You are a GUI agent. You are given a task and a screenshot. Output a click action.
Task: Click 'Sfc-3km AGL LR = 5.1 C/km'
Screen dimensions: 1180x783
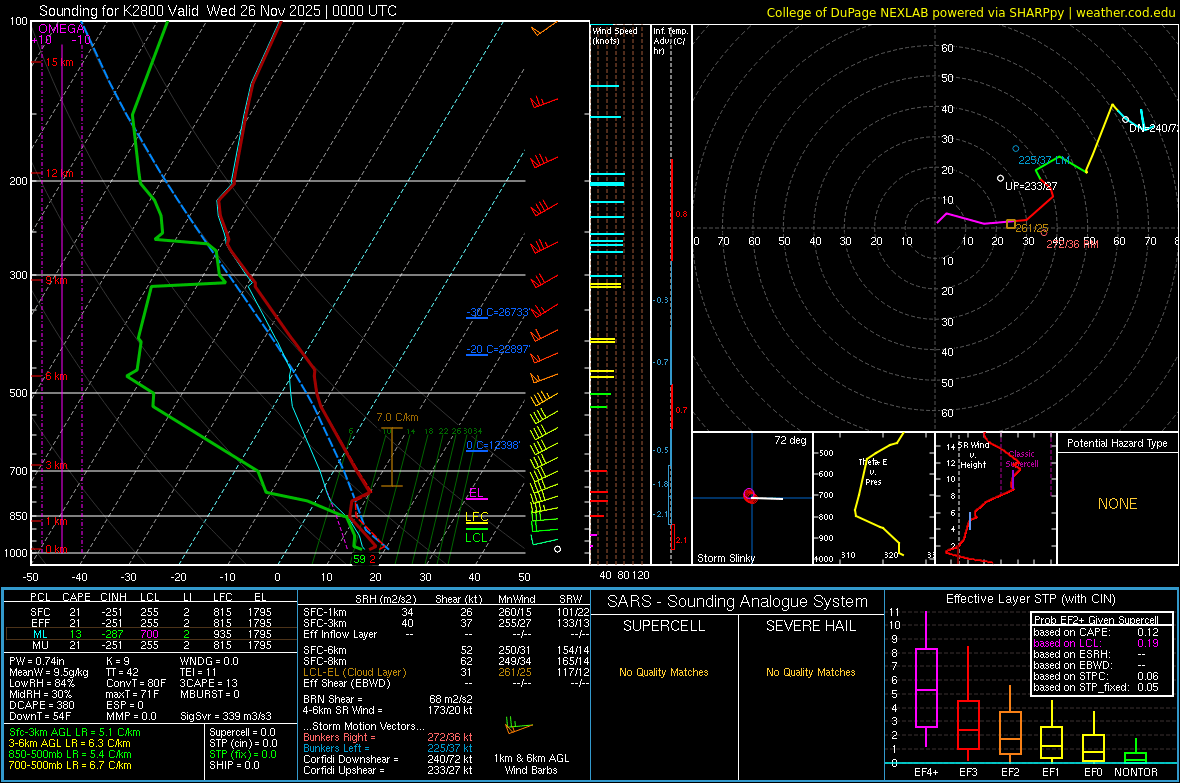75,732
